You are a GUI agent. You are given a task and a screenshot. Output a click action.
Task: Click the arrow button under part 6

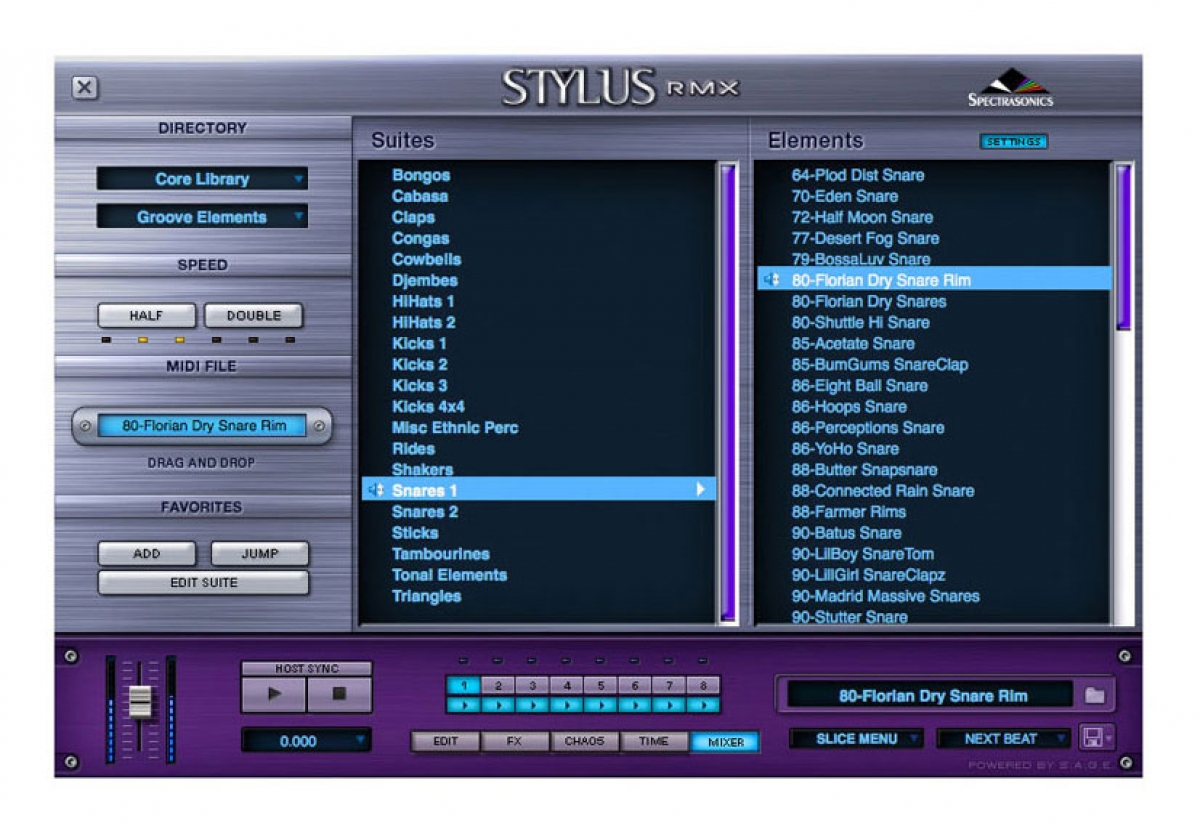(635, 704)
